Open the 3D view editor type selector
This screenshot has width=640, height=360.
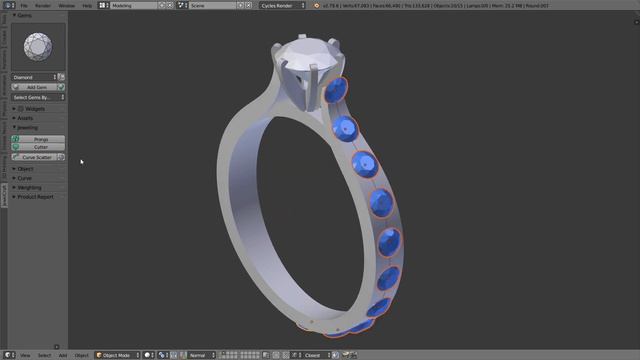[x=9, y=355]
